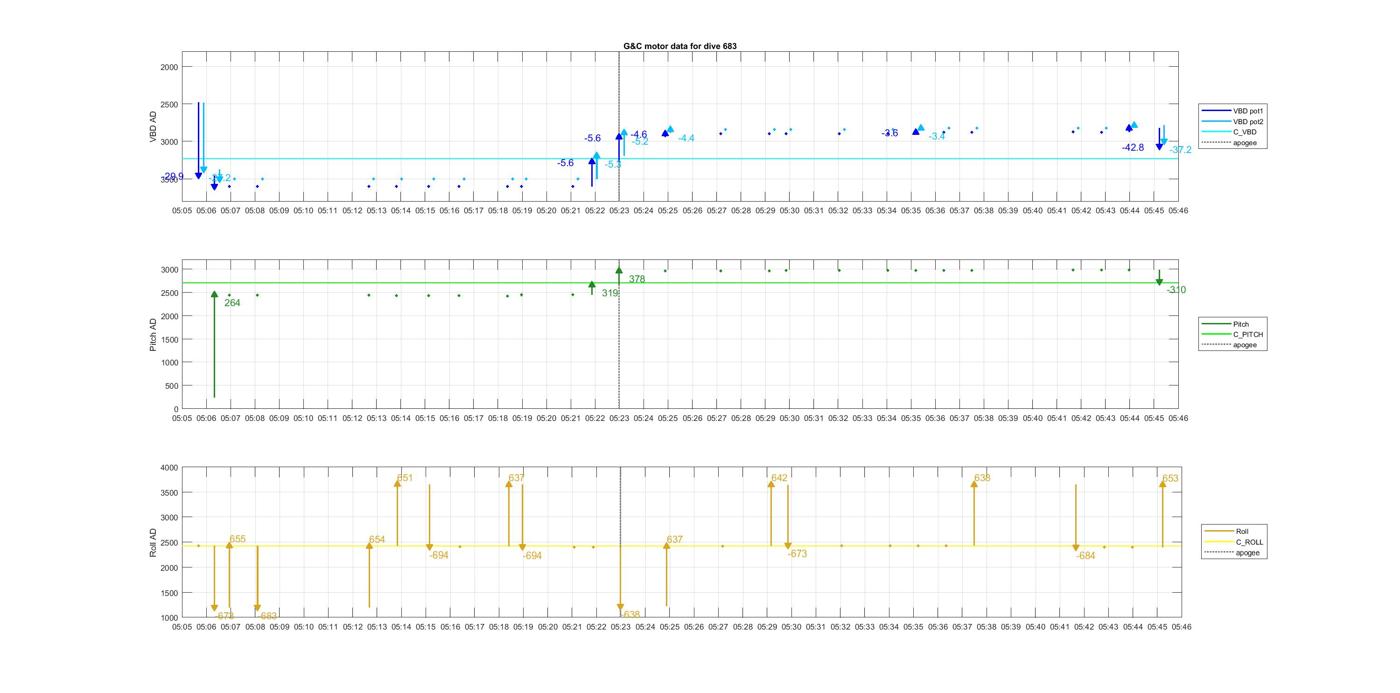Click the 05:05 tick label under Roll plot
The width and height of the screenshot is (1400, 693).
[x=182, y=627]
